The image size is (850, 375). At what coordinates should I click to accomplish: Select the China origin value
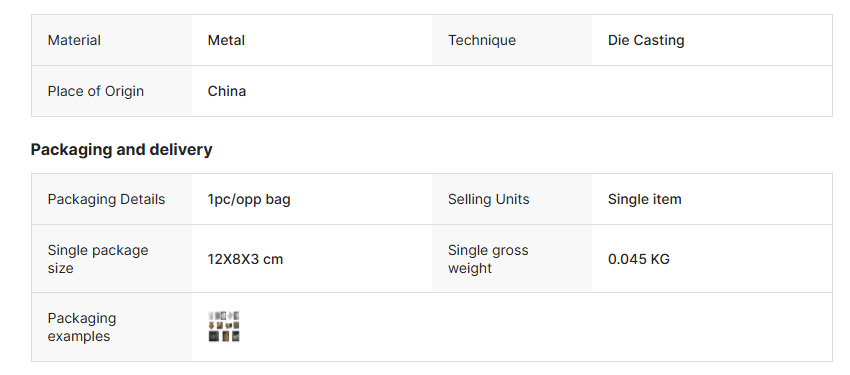pyautogui.click(x=227, y=91)
